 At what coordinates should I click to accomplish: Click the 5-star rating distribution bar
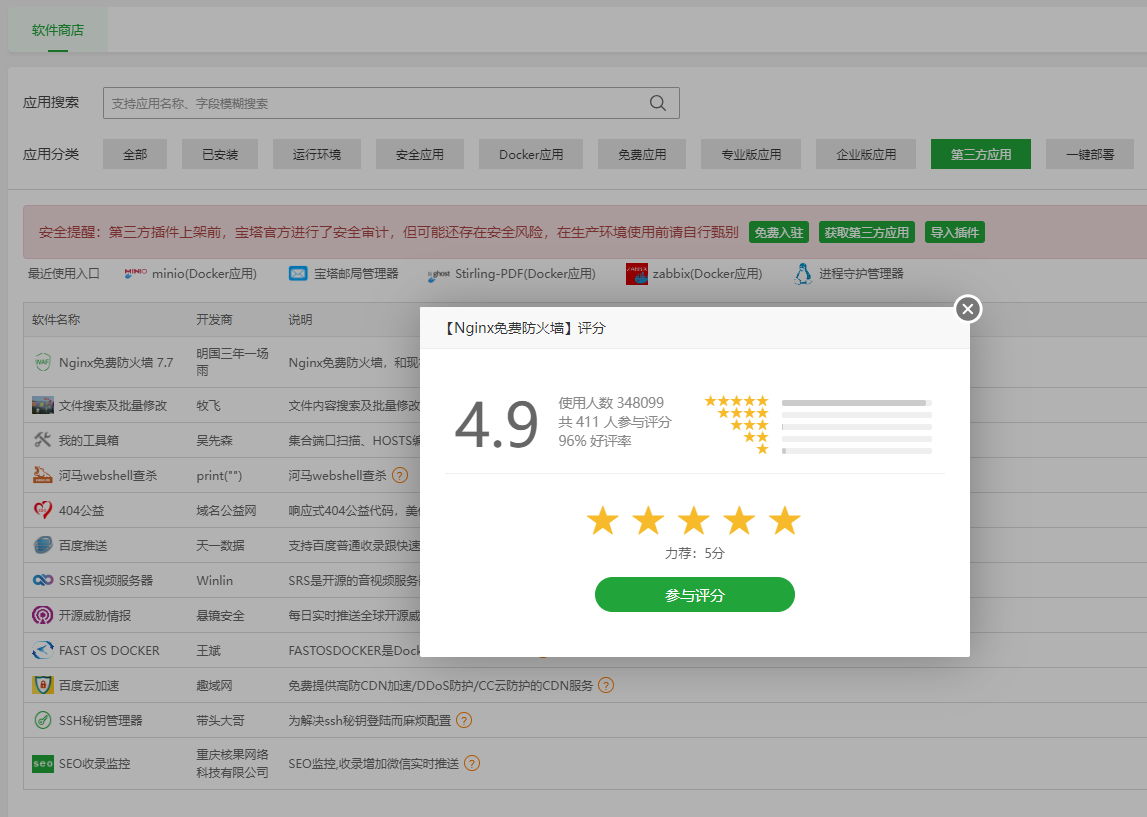tap(857, 403)
